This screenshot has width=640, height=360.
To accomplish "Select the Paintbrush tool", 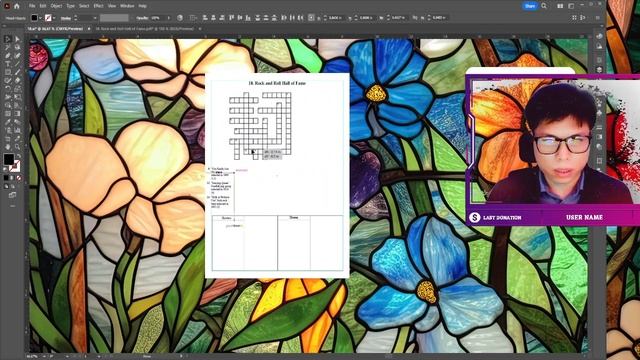I will pyautogui.click(x=17, y=71).
